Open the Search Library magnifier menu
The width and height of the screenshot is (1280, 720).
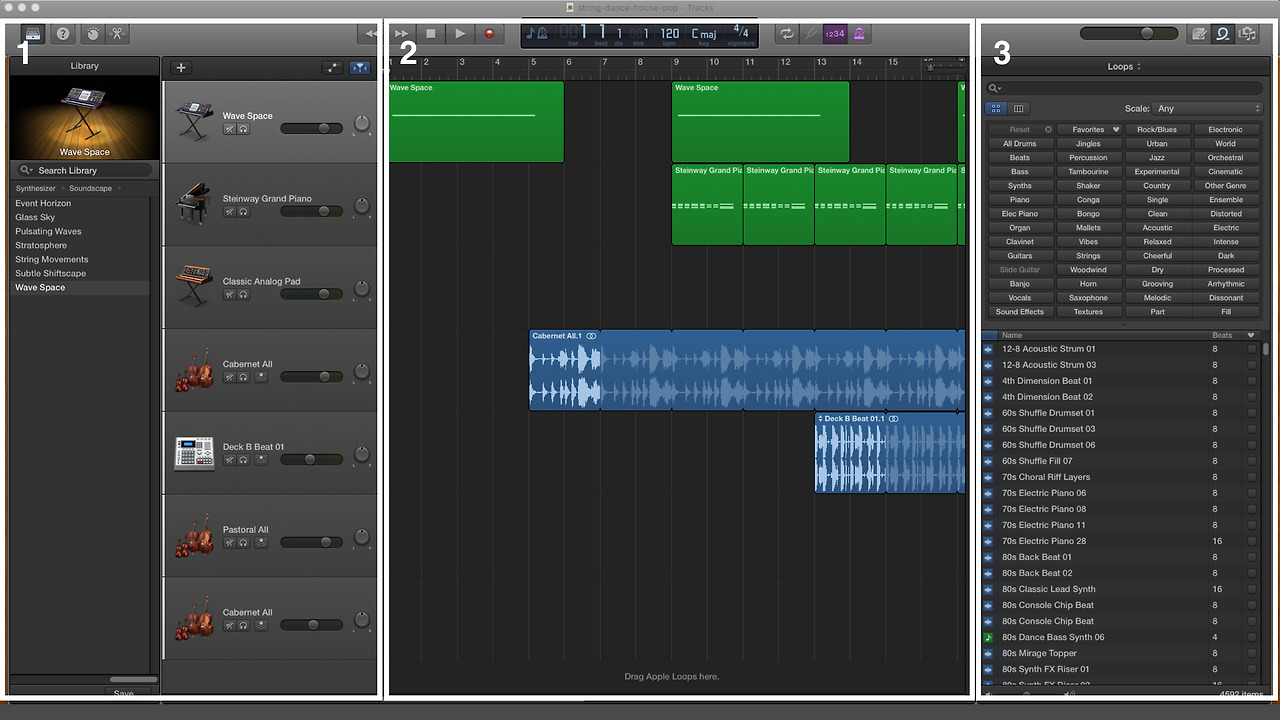tap(27, 170)
